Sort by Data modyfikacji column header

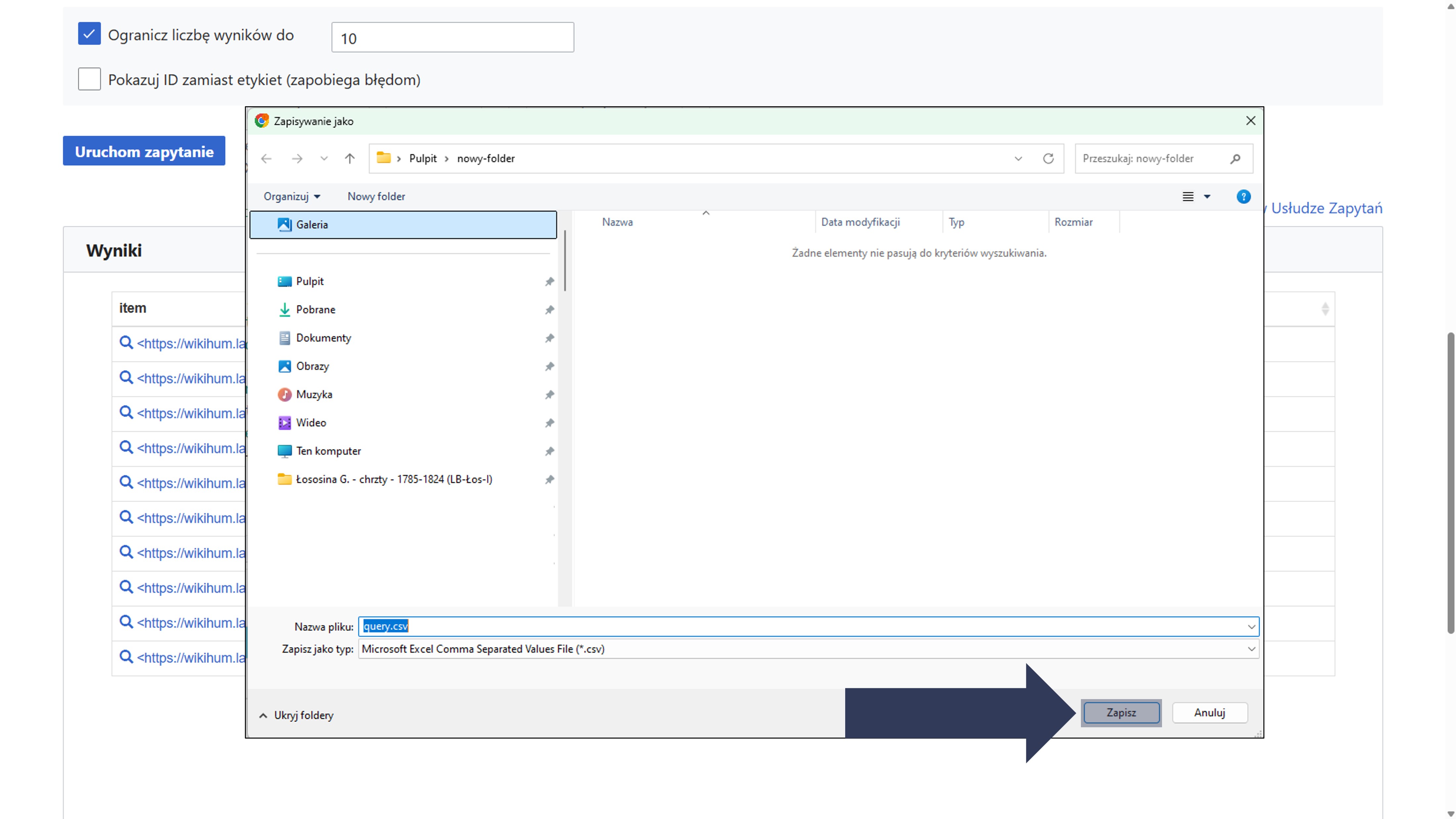860,222
